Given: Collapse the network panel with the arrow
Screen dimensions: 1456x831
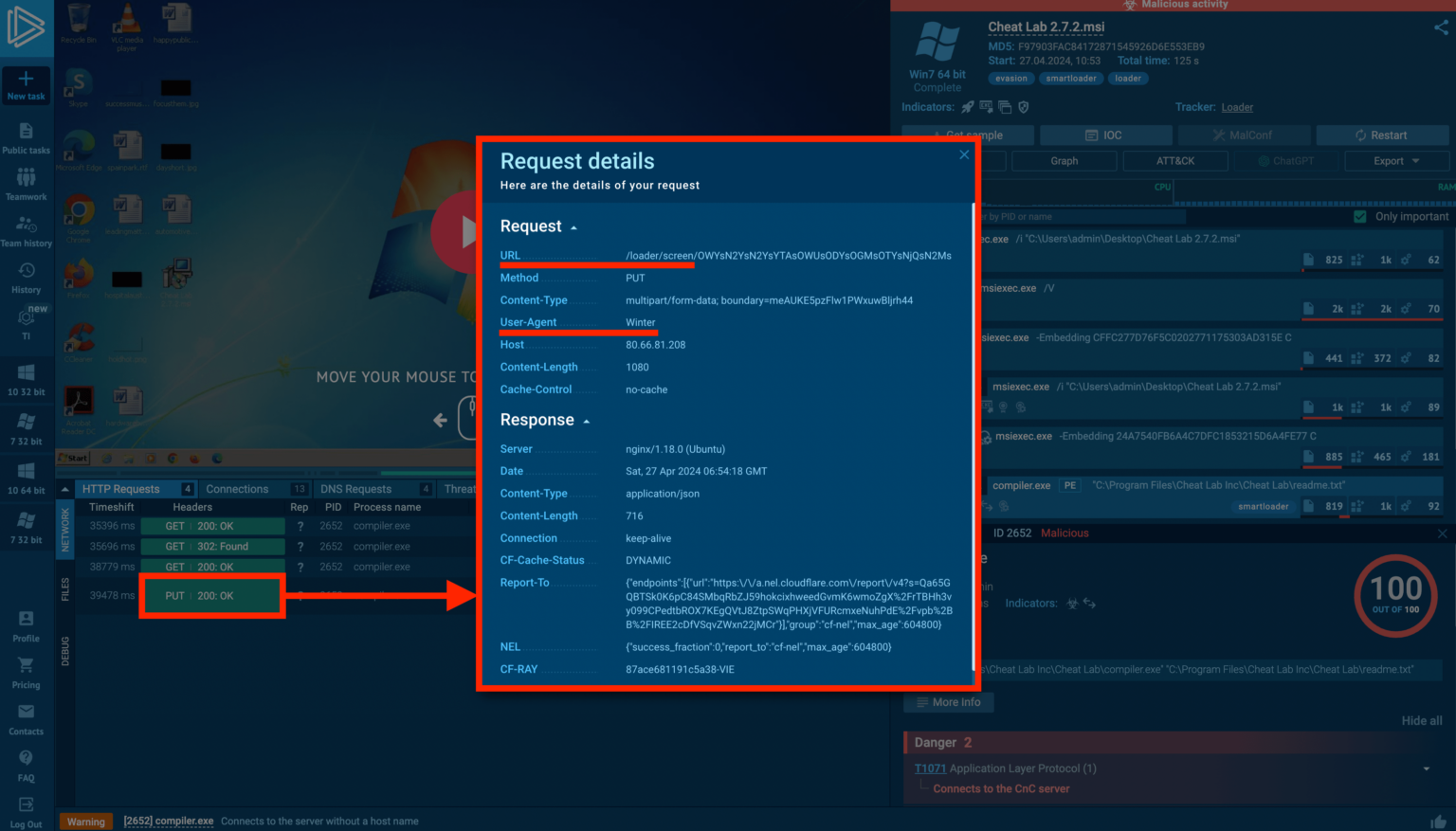Looking at the screenshot, I should [x=64, y=489].
